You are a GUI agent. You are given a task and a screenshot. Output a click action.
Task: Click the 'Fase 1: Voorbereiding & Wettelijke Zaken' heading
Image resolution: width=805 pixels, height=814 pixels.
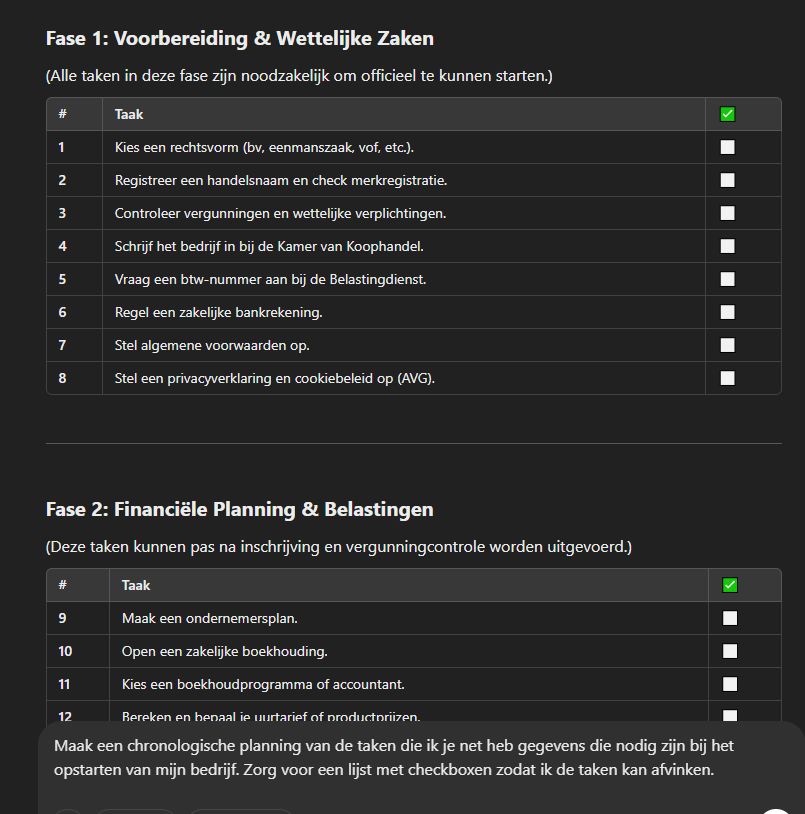point(240,39)
